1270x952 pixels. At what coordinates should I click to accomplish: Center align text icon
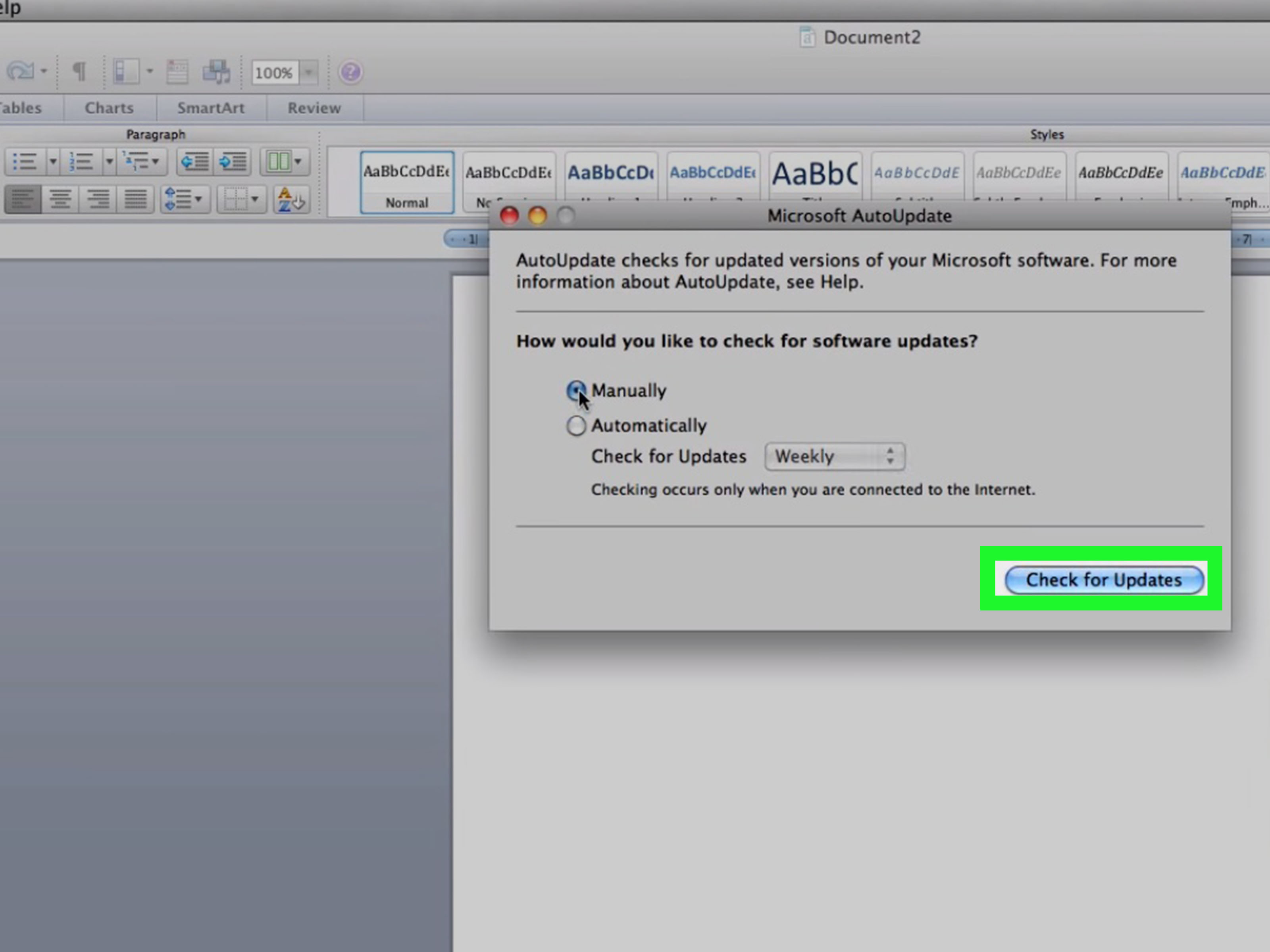tap(60, 200)
